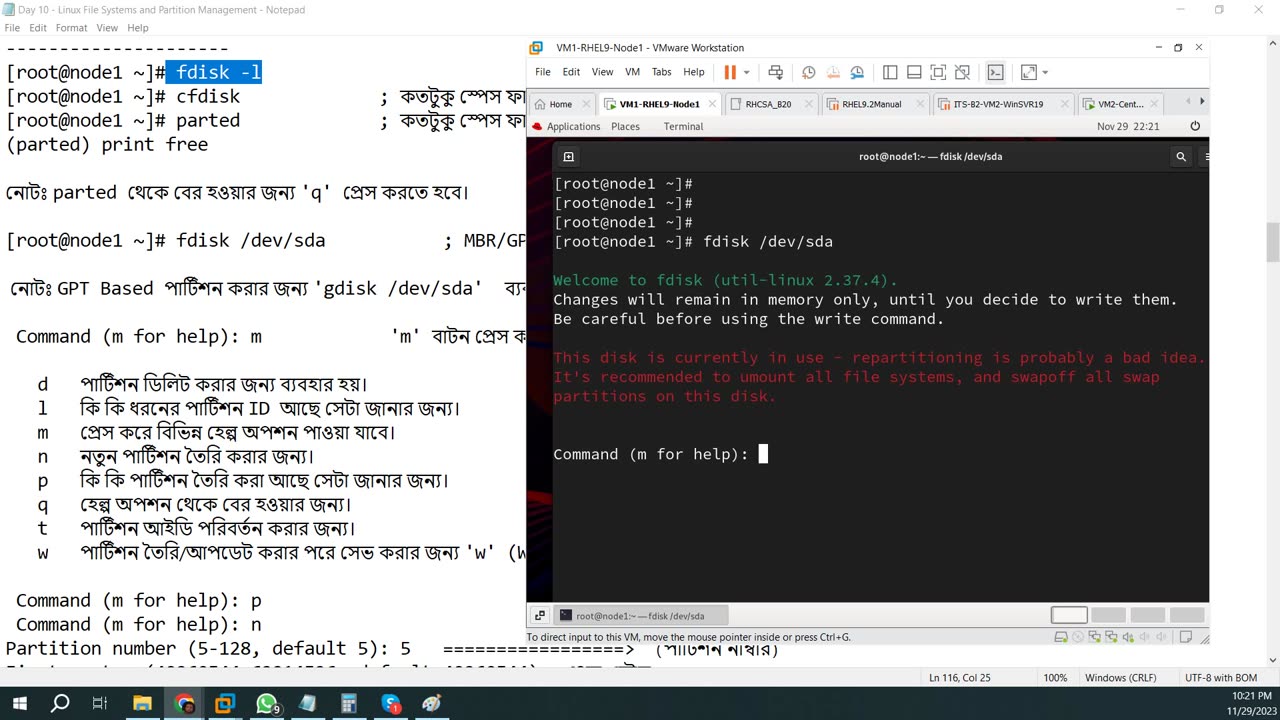The width and height of the screenshot is (1280, 720).
Task: Open the Skype taskbar icon
Action: tap(391, 704)
